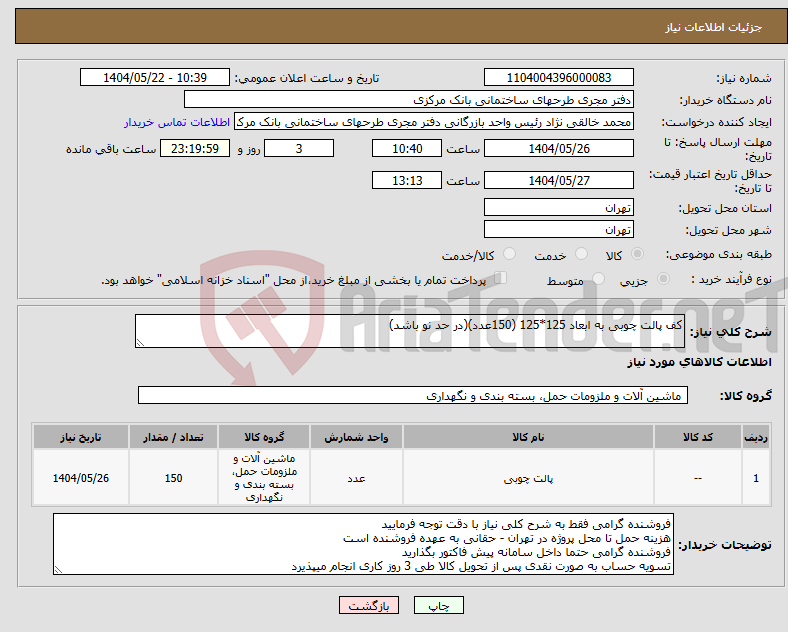Click the بازگشت (back) button
Screen dimensions: 788x632
369,605
